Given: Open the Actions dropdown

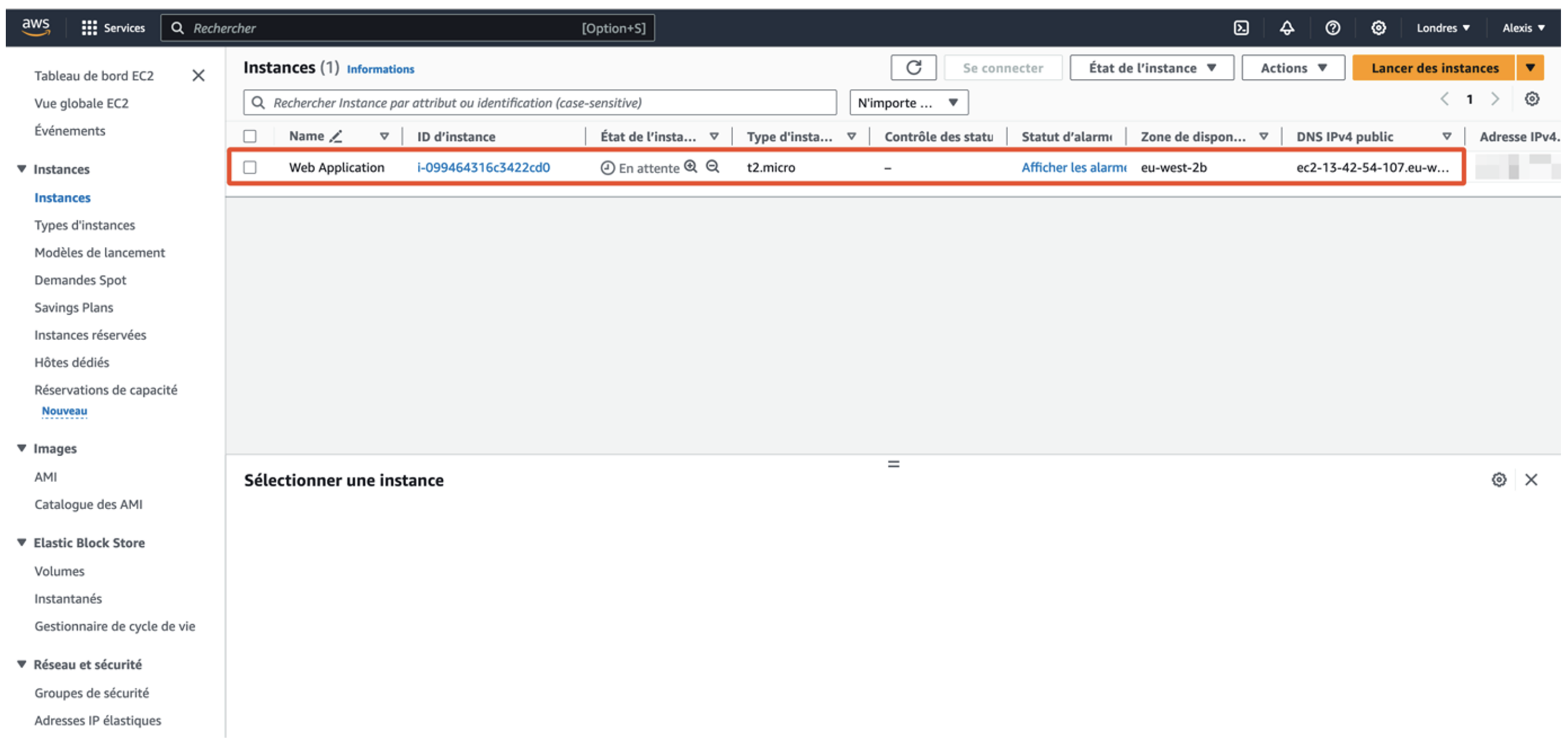Looking at the screenshot, I should (1292, 68).
